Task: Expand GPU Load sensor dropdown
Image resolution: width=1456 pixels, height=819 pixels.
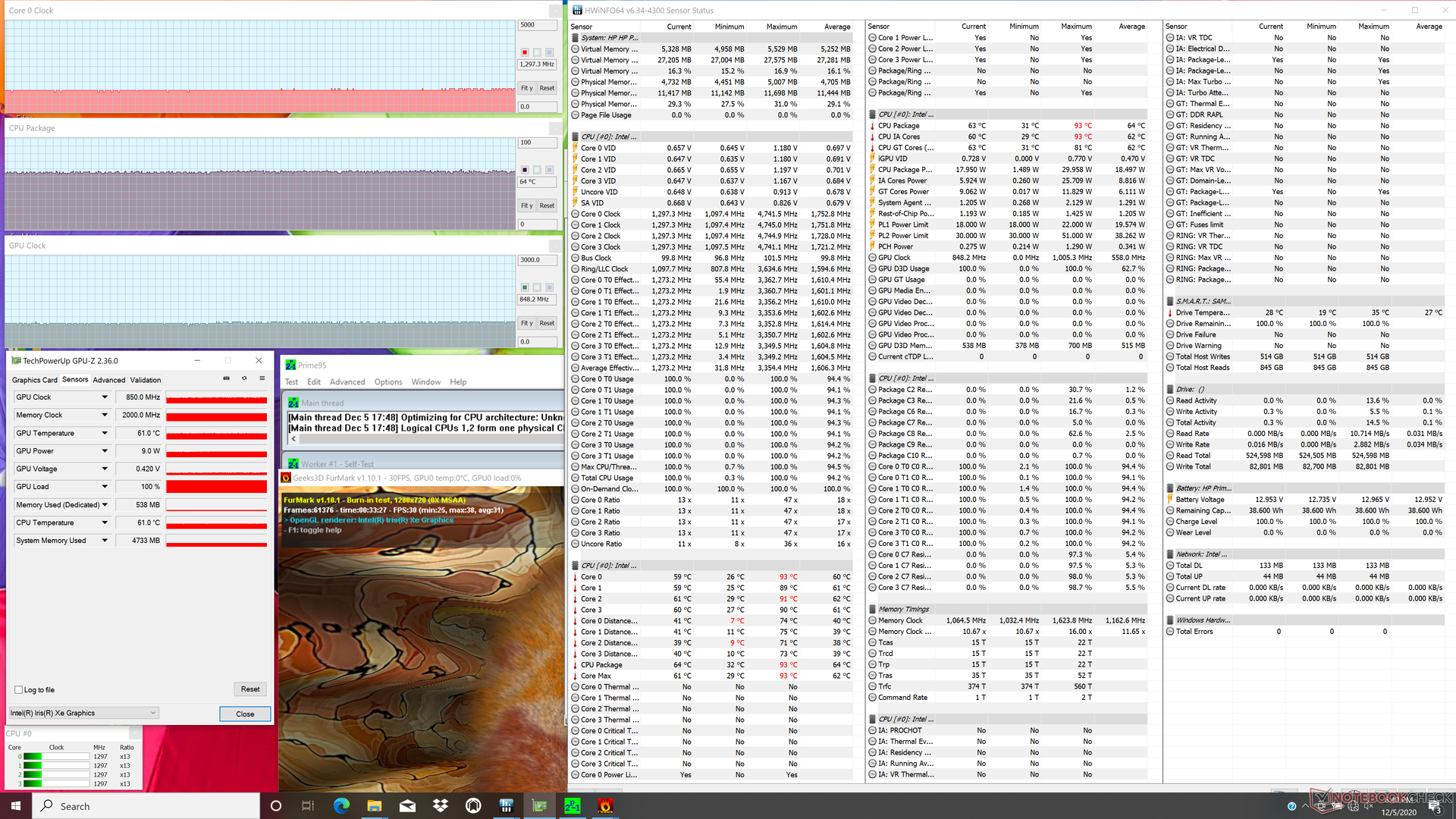Action: pos(105,487)
